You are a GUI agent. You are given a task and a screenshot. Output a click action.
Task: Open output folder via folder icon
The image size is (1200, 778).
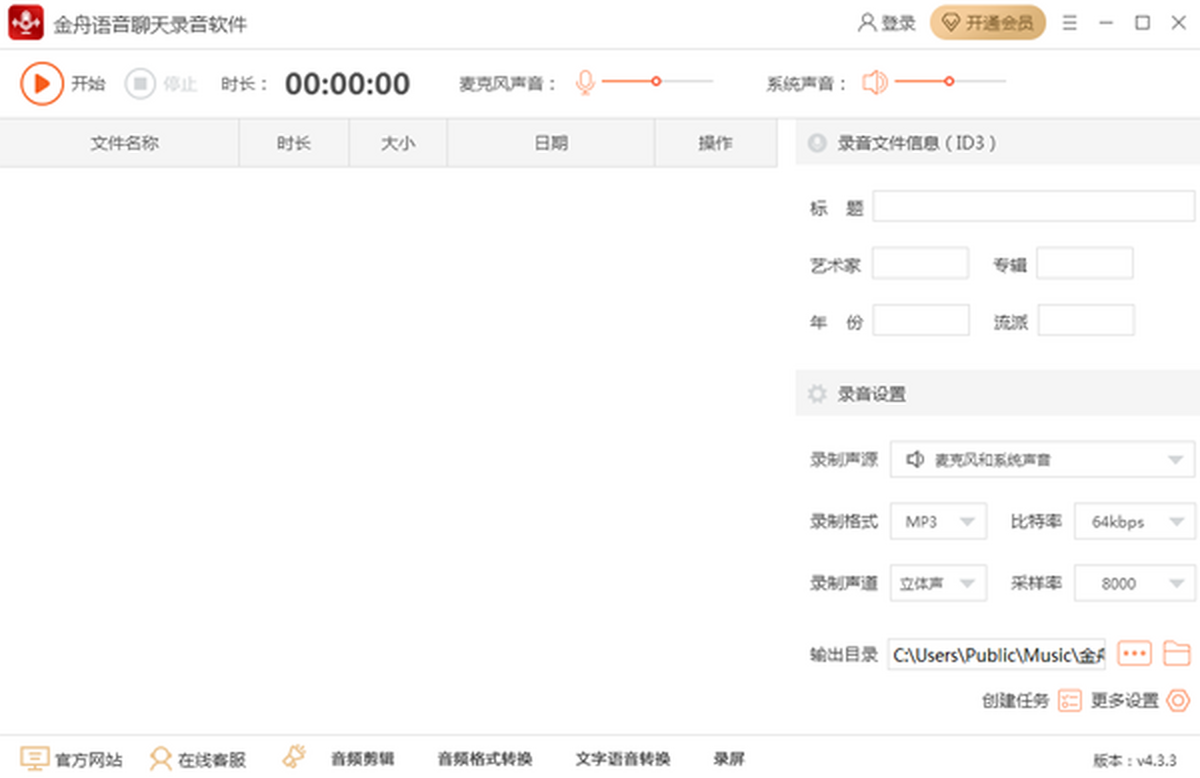tap(1177, 654)
